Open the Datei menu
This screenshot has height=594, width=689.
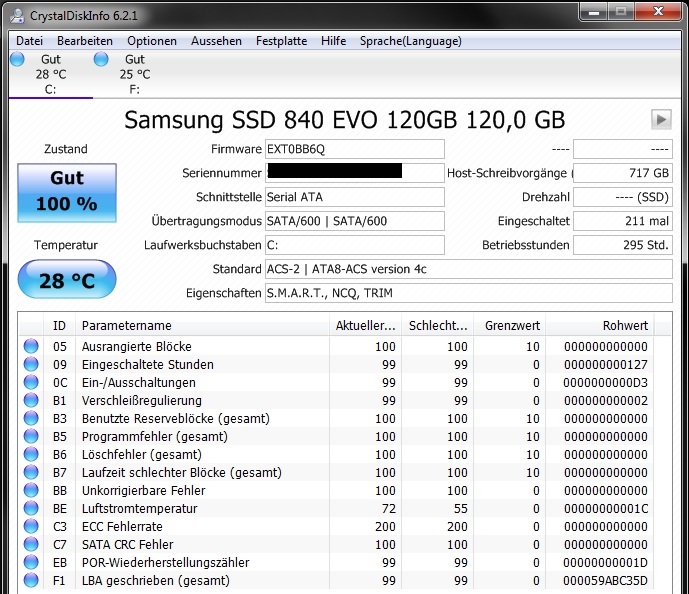(29, 41)
